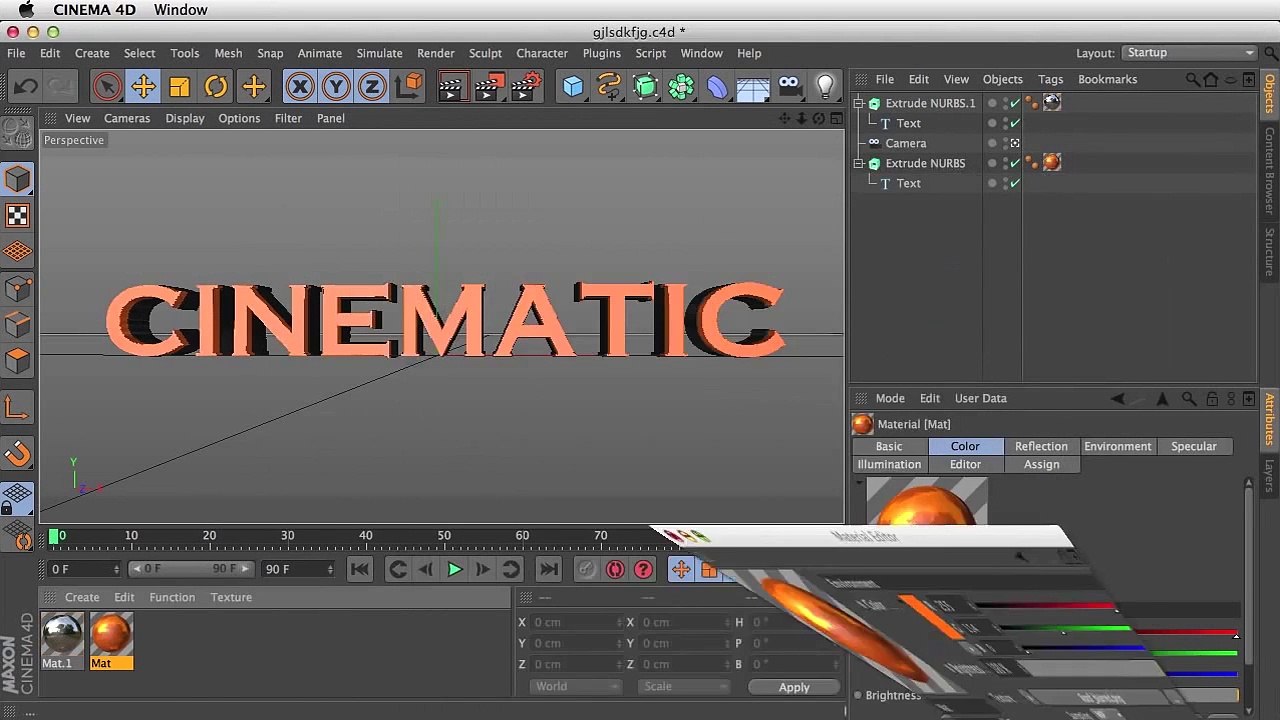Open the Sculpt menu
Viewport: 1280px width, 720px height.
point(485,53)
